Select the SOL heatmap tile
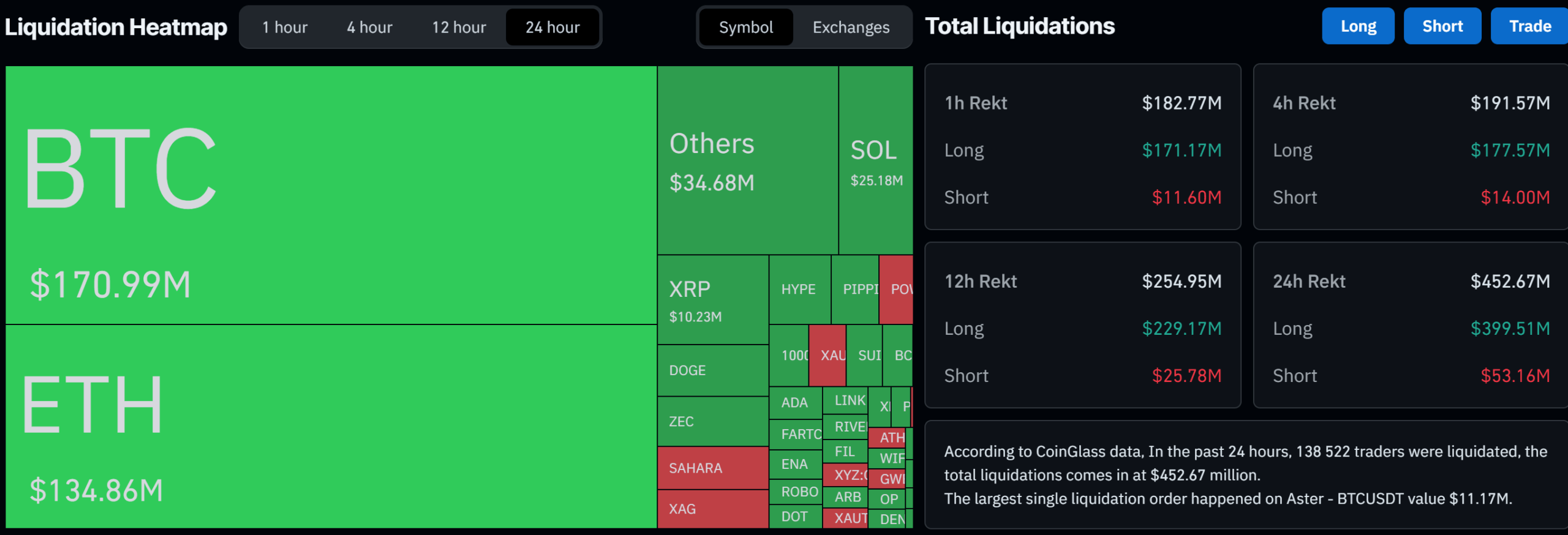The width and height of the screenshot is (1568, 535). click(x=875, y=160)
